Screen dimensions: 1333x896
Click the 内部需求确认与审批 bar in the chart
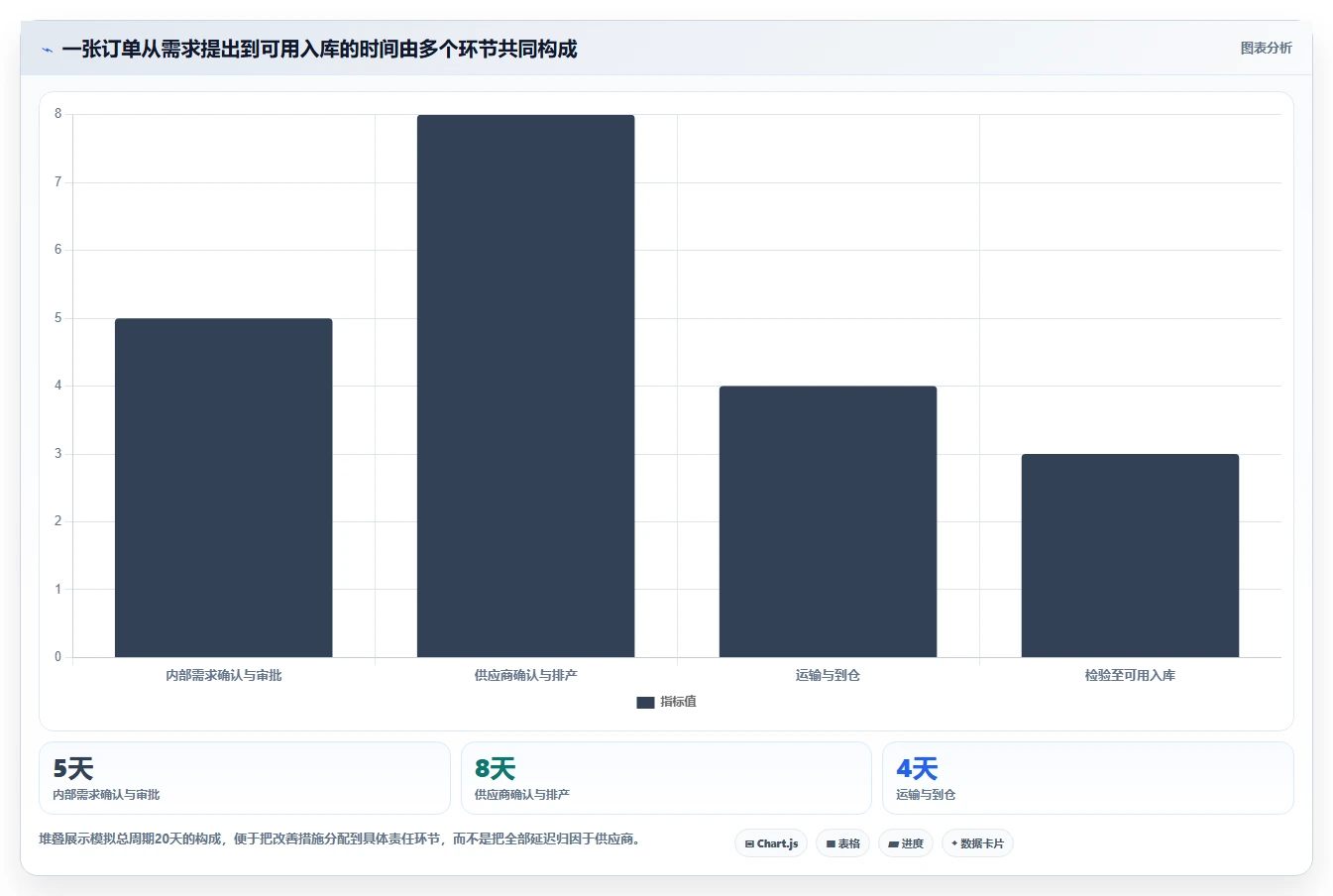click(x=223, y=488)
